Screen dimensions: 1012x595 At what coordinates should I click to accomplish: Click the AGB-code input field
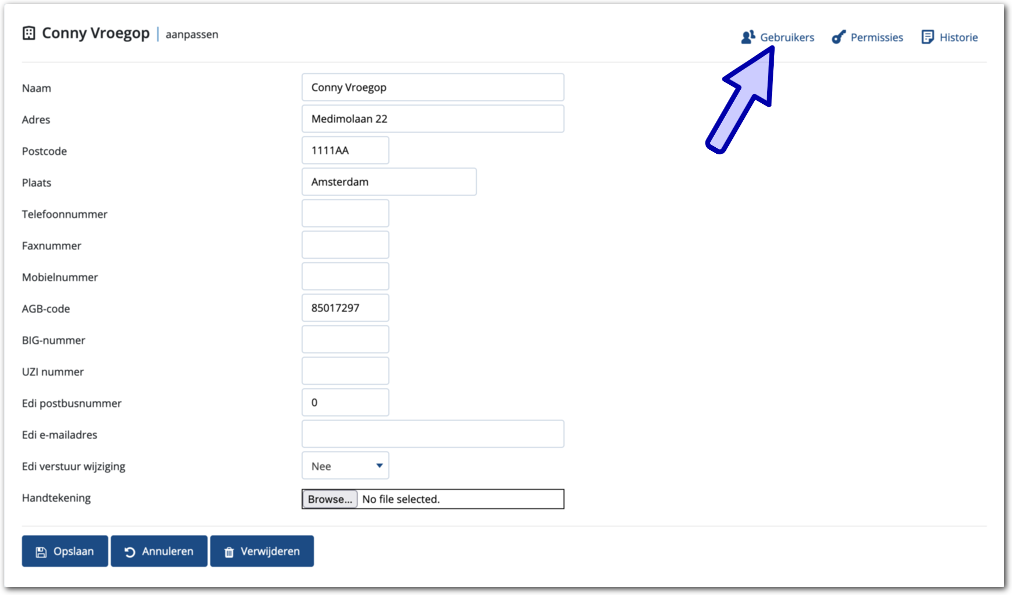tap(345, 308)
